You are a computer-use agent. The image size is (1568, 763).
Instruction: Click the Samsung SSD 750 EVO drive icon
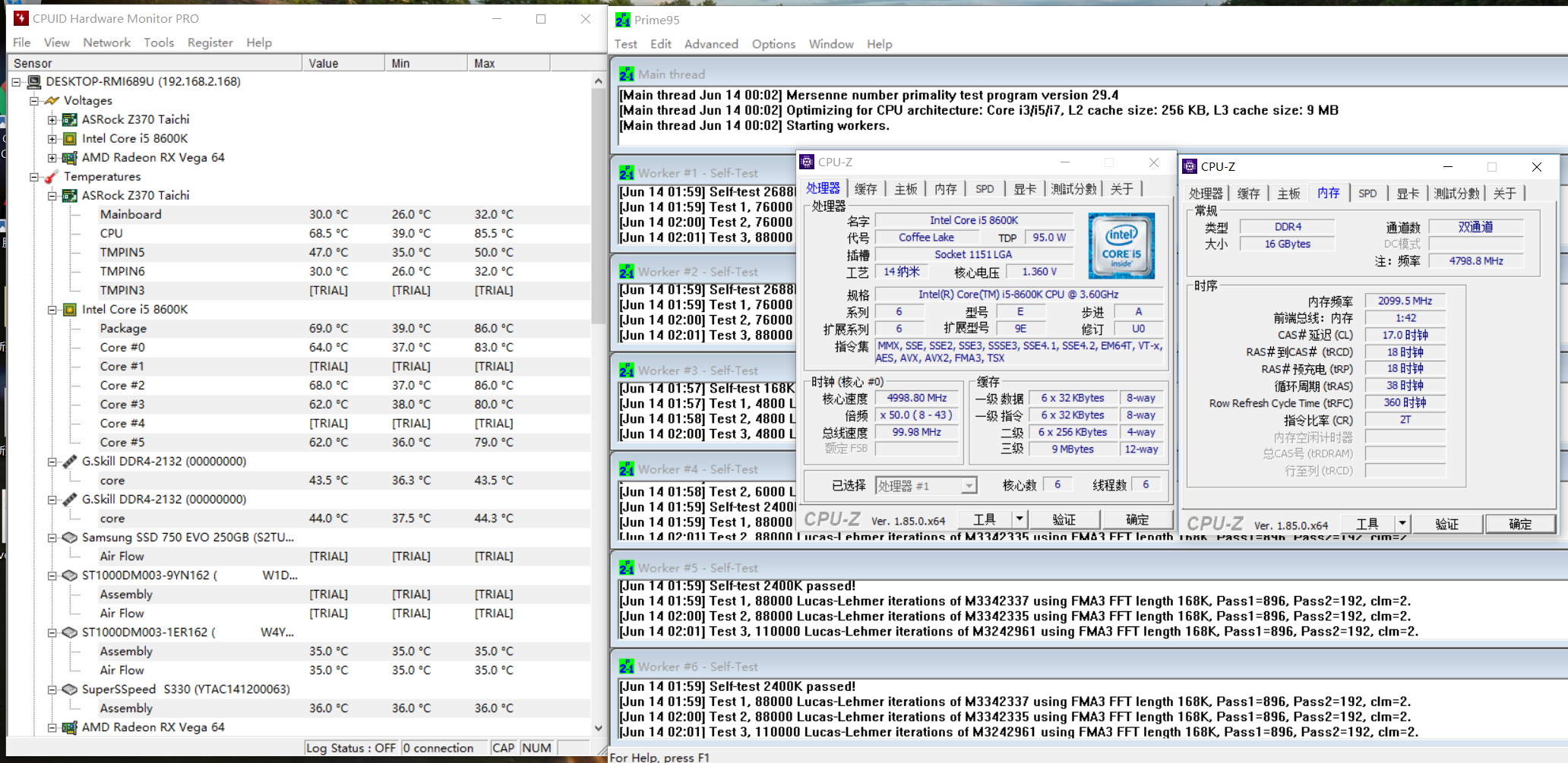coord(70,538)
